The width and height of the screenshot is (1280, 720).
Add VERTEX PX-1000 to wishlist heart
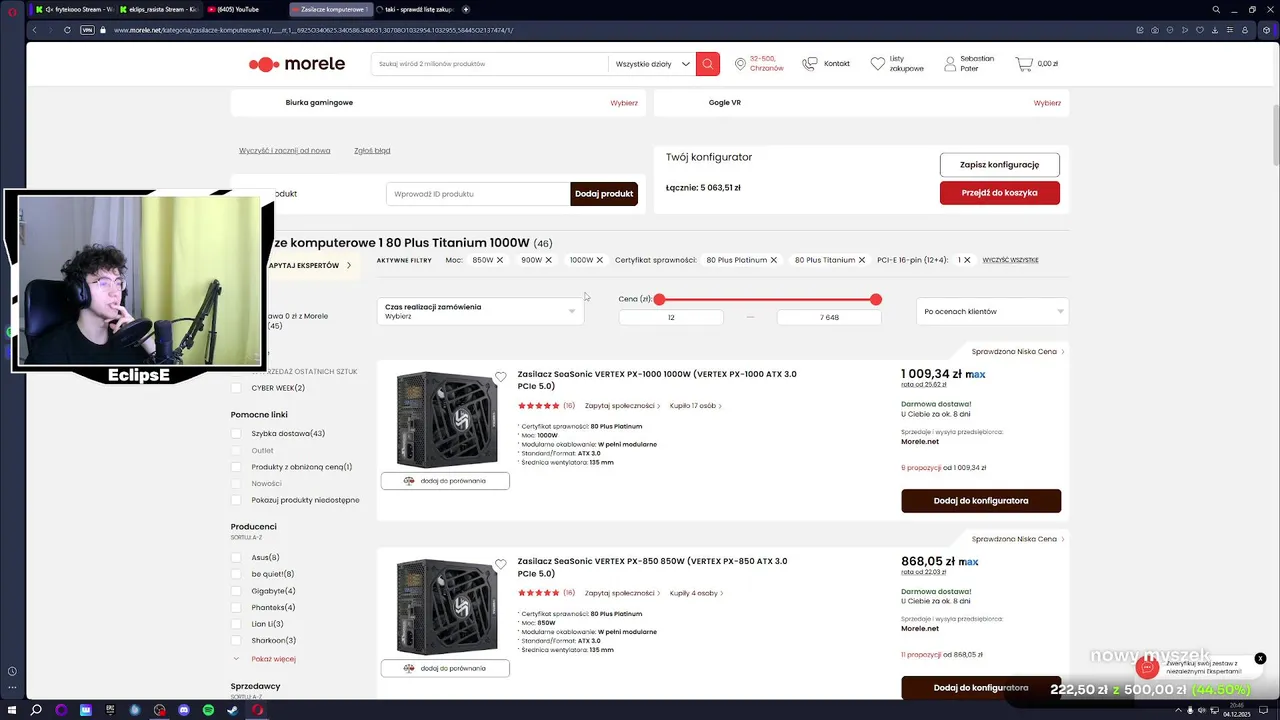pyautogui.click(x=500, y=377)
